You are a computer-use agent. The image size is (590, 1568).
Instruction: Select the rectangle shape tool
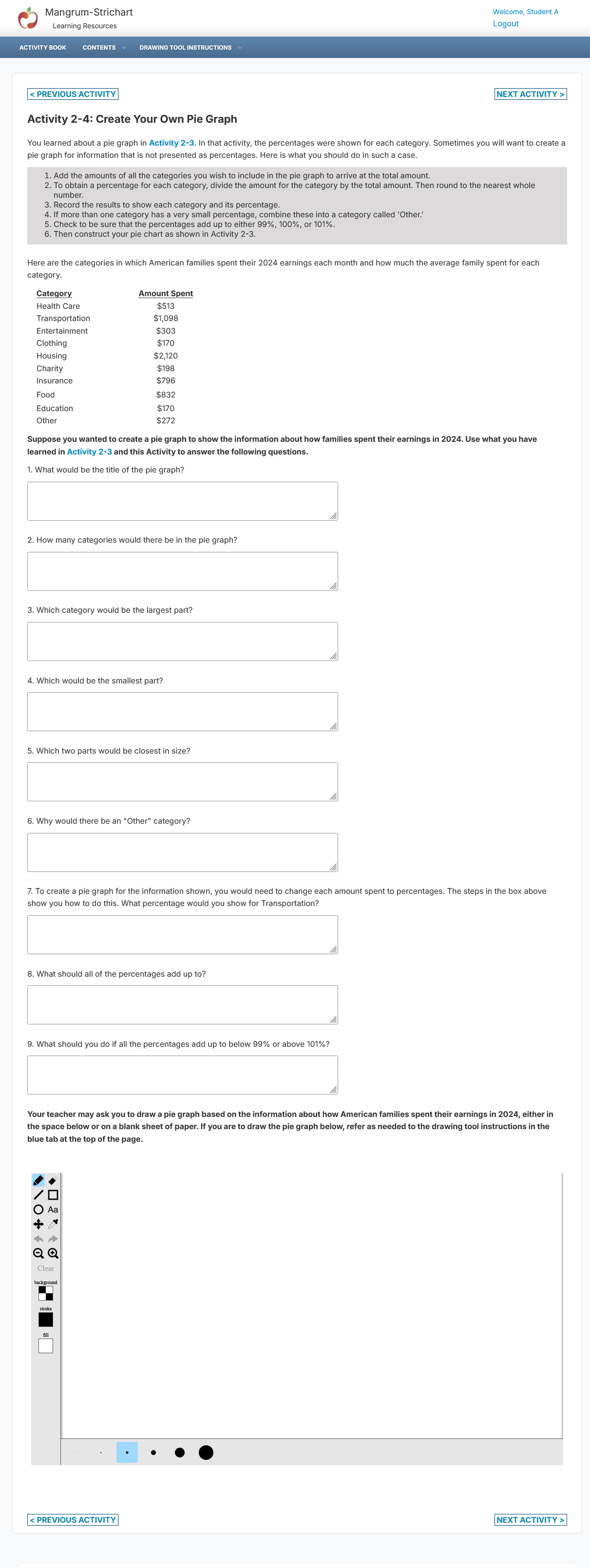[x=53, y=1195]
